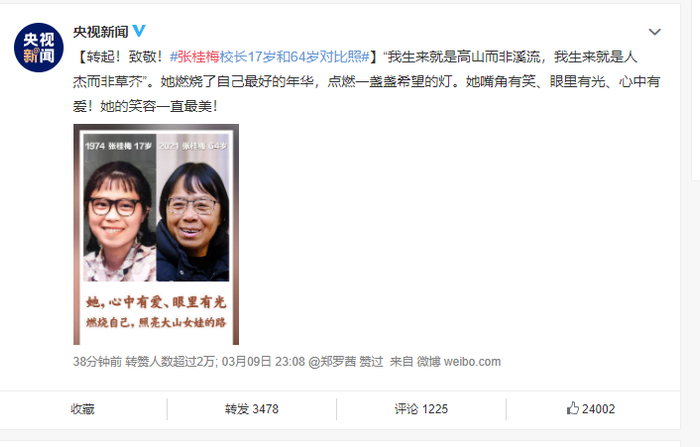Open hashtag 张桂梅校长17岁和64岁对比照

pos(270,57)
